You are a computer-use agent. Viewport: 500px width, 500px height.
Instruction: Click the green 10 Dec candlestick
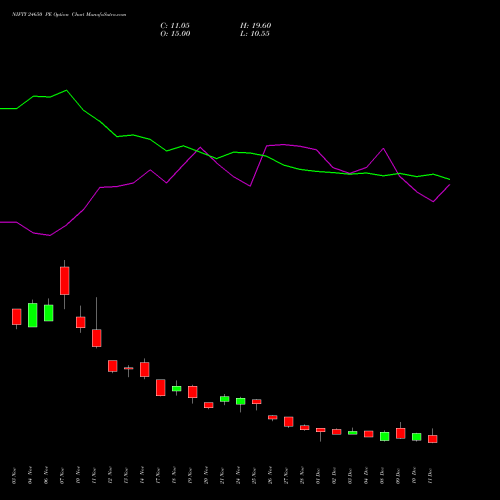pos(417,437)
